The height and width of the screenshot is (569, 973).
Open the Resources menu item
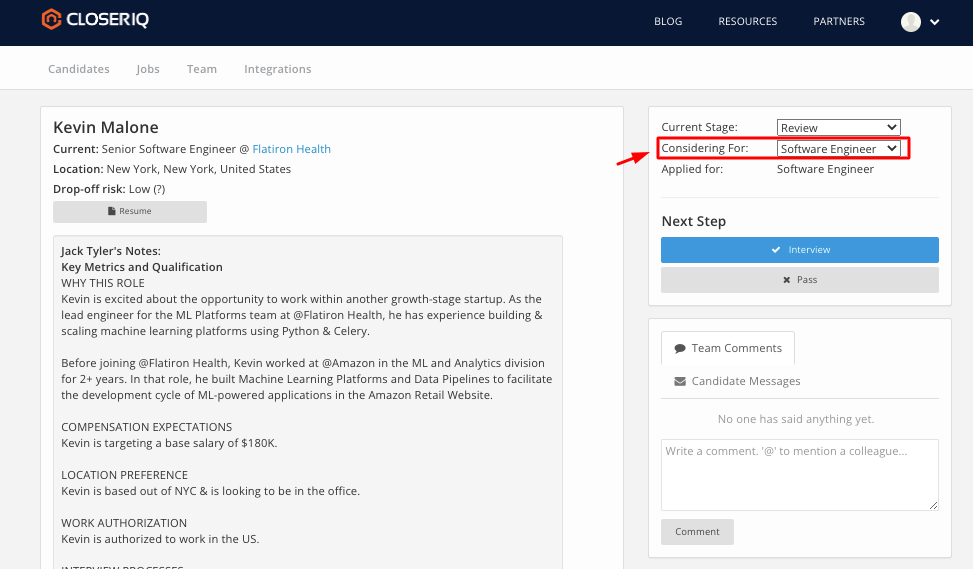(x=747, y=22)
